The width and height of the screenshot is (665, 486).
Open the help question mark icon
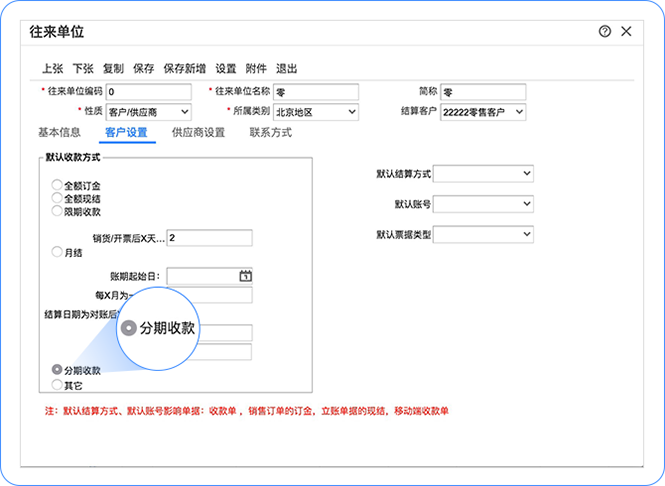[x=605, y=31]
